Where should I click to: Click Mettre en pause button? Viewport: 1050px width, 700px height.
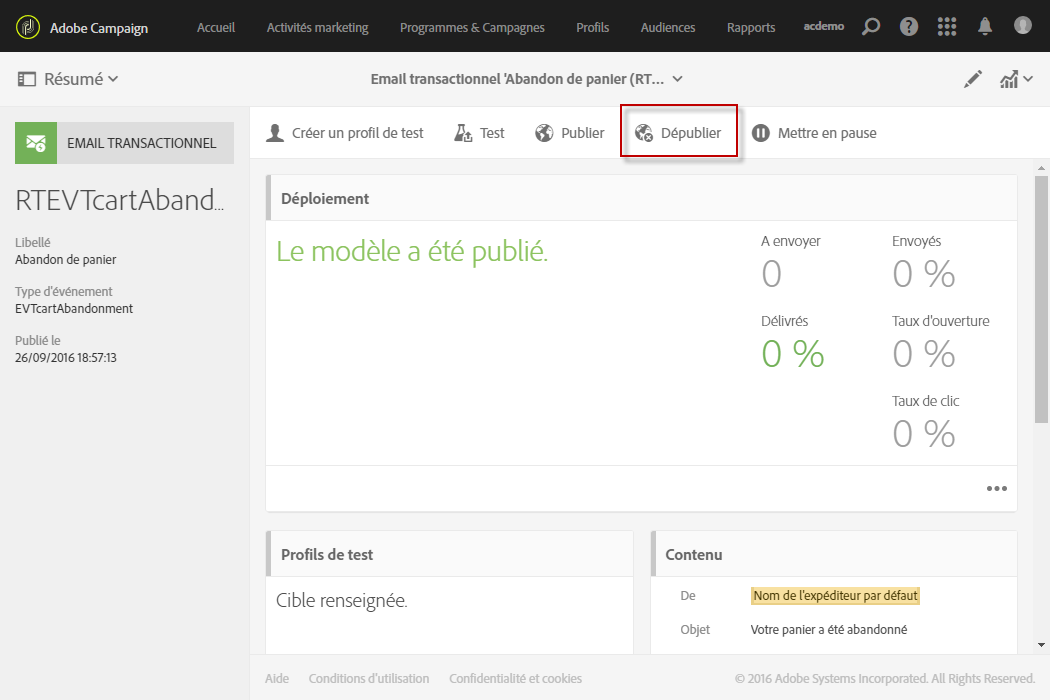tap(814, 133)
